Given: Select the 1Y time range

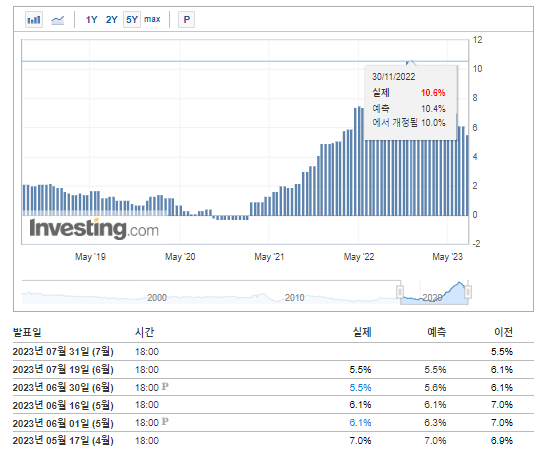Looking at the screenshot, I should coord(91,19).
